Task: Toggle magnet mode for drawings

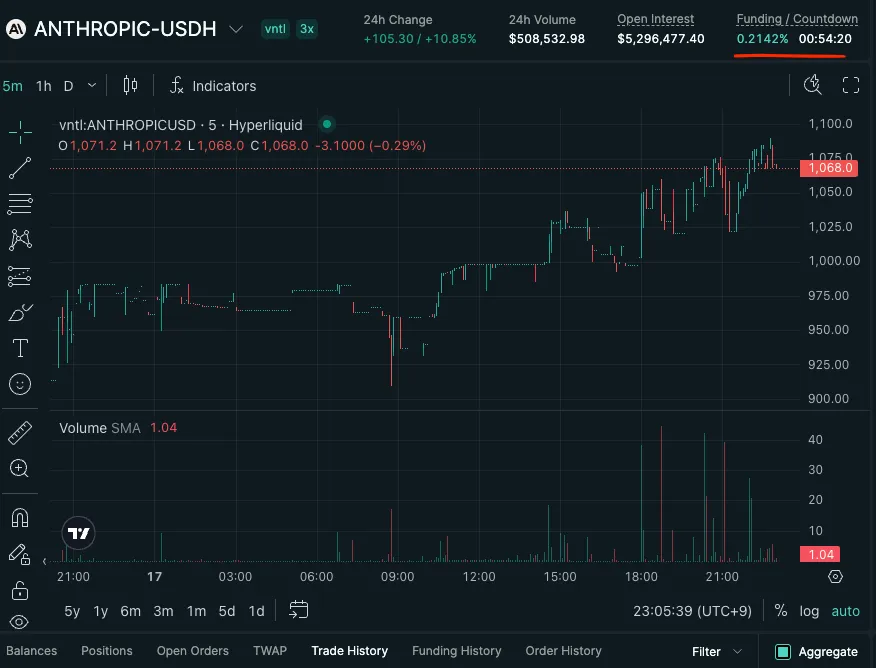Action: pos(20,518)
